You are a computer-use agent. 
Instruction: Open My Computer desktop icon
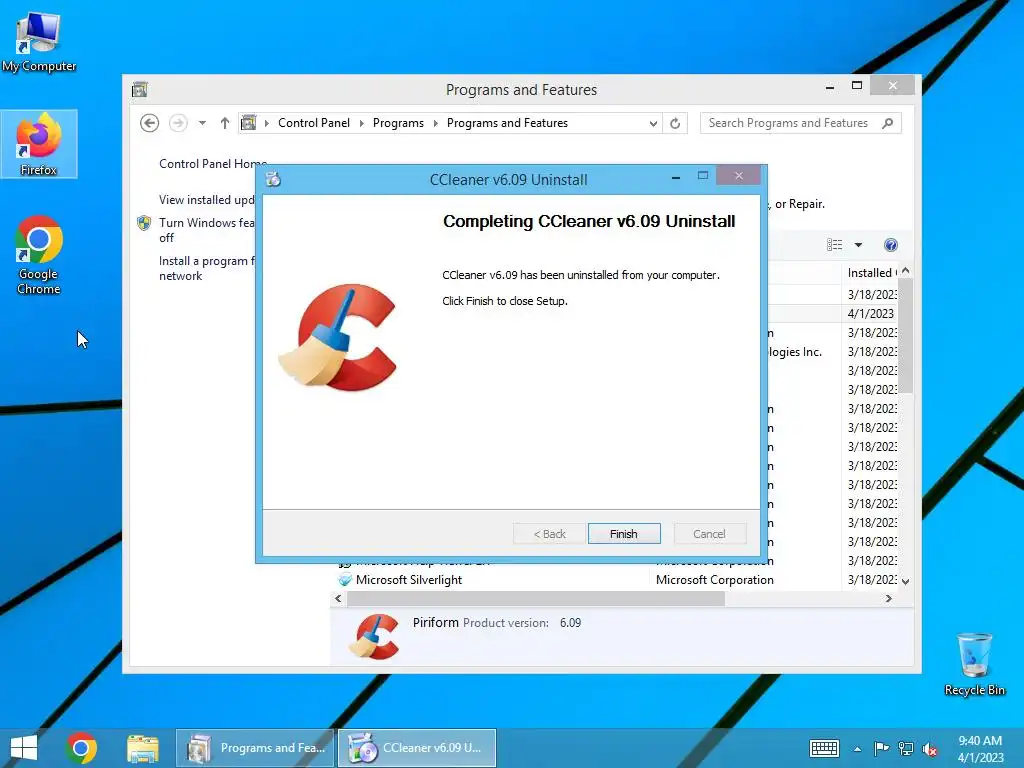(x=39, y=41)
